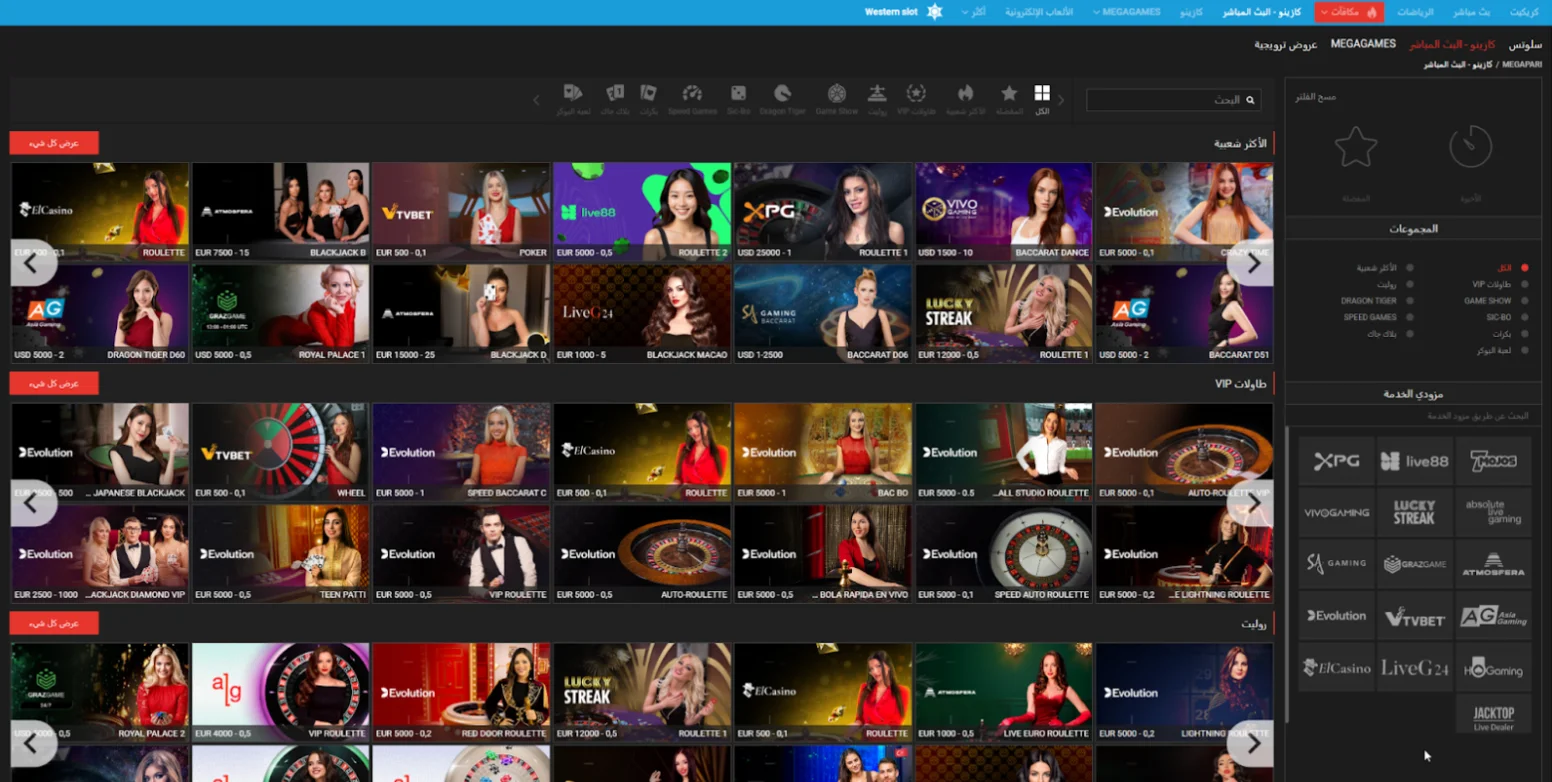Show all games in 'الأكثر شعبية' section

point(54,143)
